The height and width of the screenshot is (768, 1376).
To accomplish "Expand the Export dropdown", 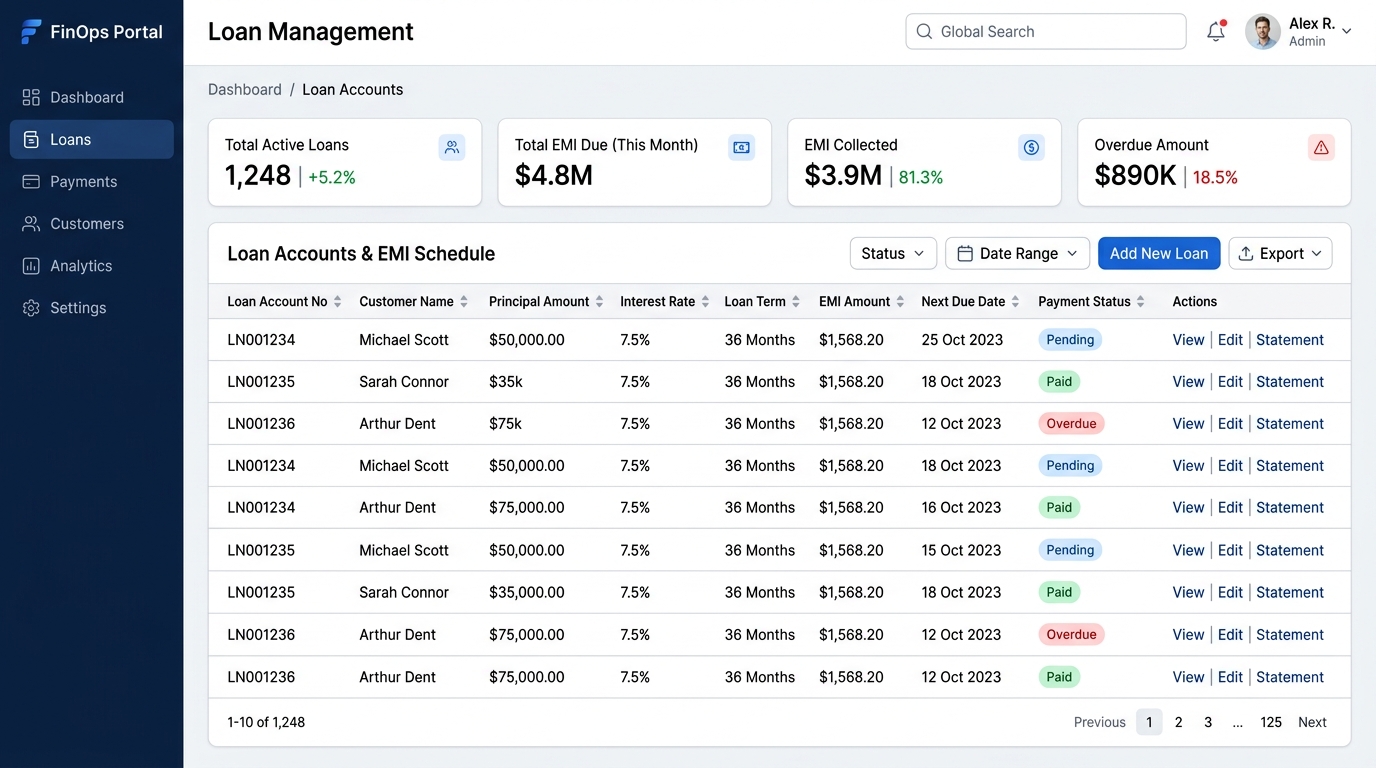I will click(1280, 253).
